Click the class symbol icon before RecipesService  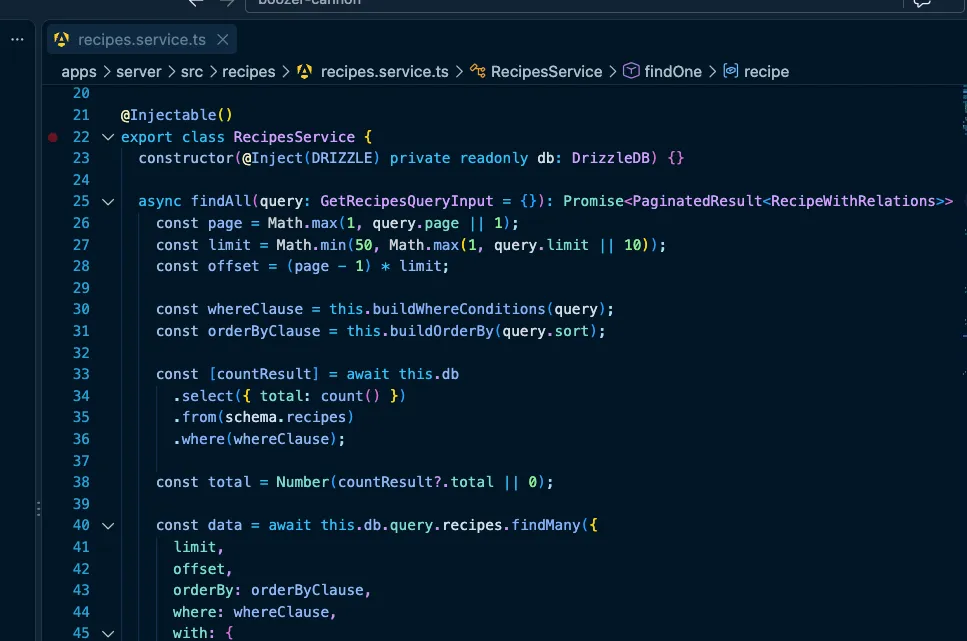click(477, 71)
